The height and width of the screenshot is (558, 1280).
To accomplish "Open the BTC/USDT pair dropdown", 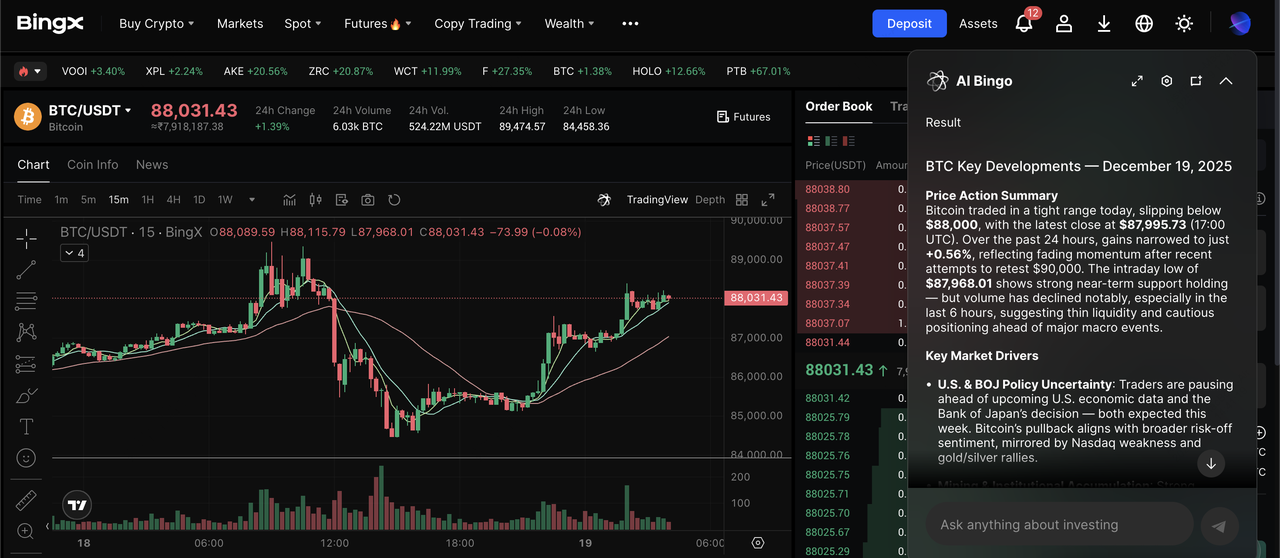I will 91,110.
